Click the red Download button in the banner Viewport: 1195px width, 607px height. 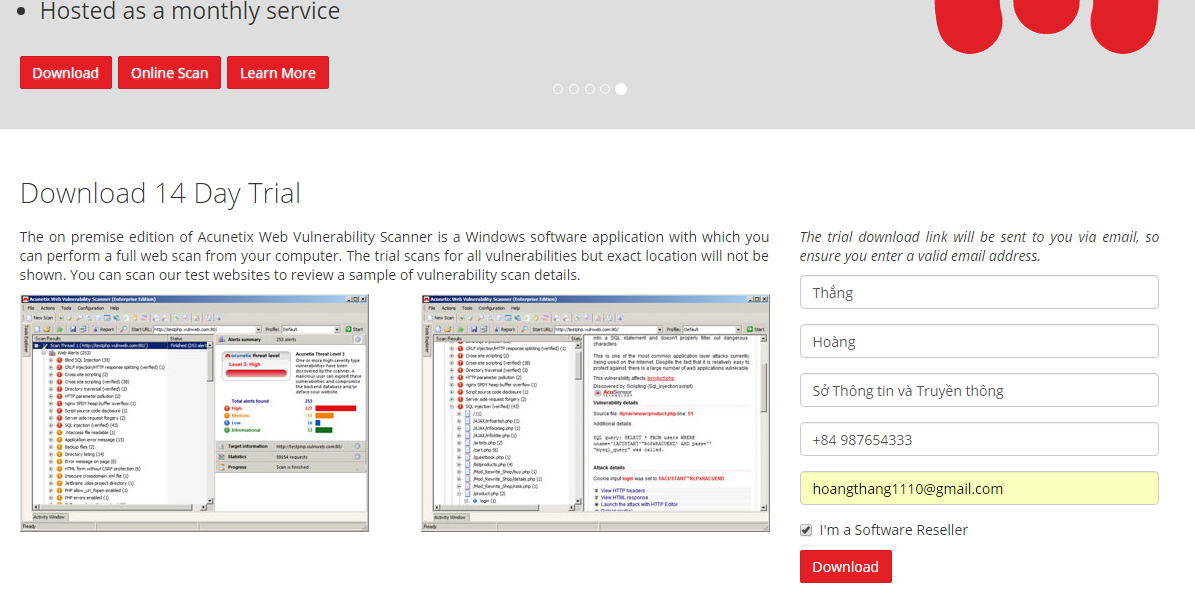coord(66,72)
